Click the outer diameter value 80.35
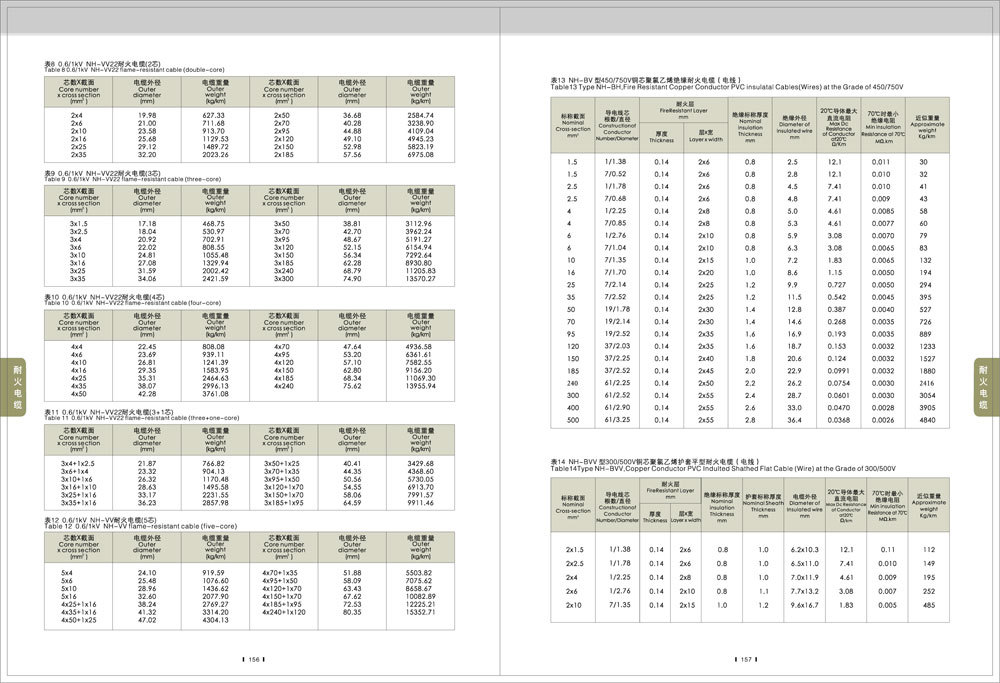 point(352,612)
